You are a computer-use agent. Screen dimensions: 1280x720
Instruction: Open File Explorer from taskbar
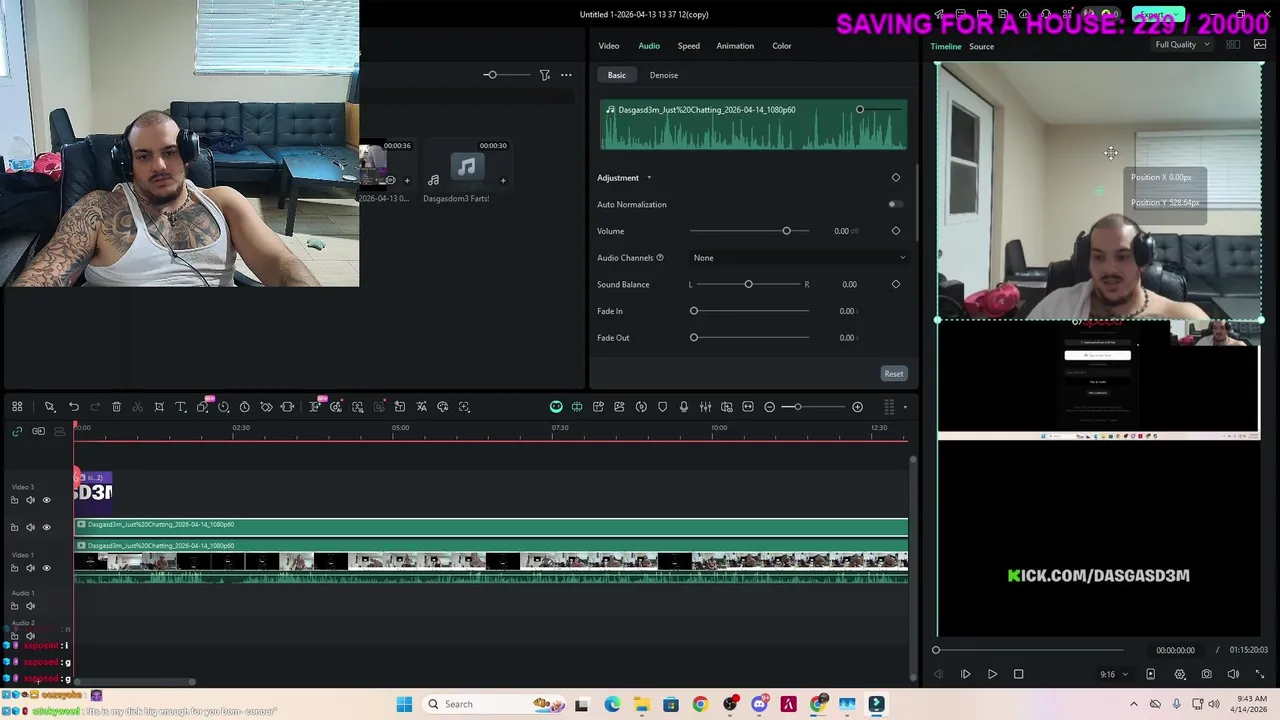pyautogui.click(x=641, y=704)
